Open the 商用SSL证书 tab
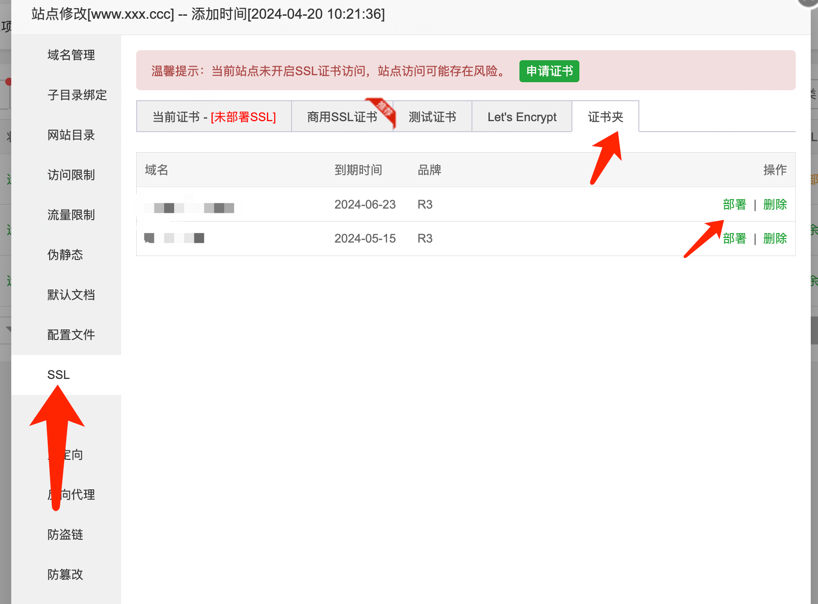The height and width of the screenshot is (604, 818). point(342,117)
